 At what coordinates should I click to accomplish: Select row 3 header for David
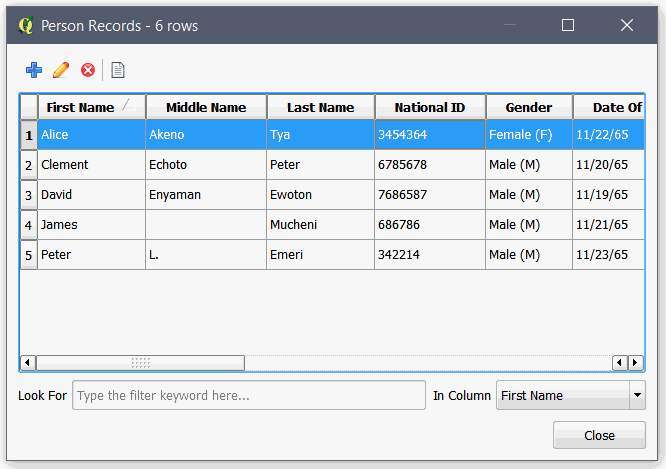click(28, 195)
